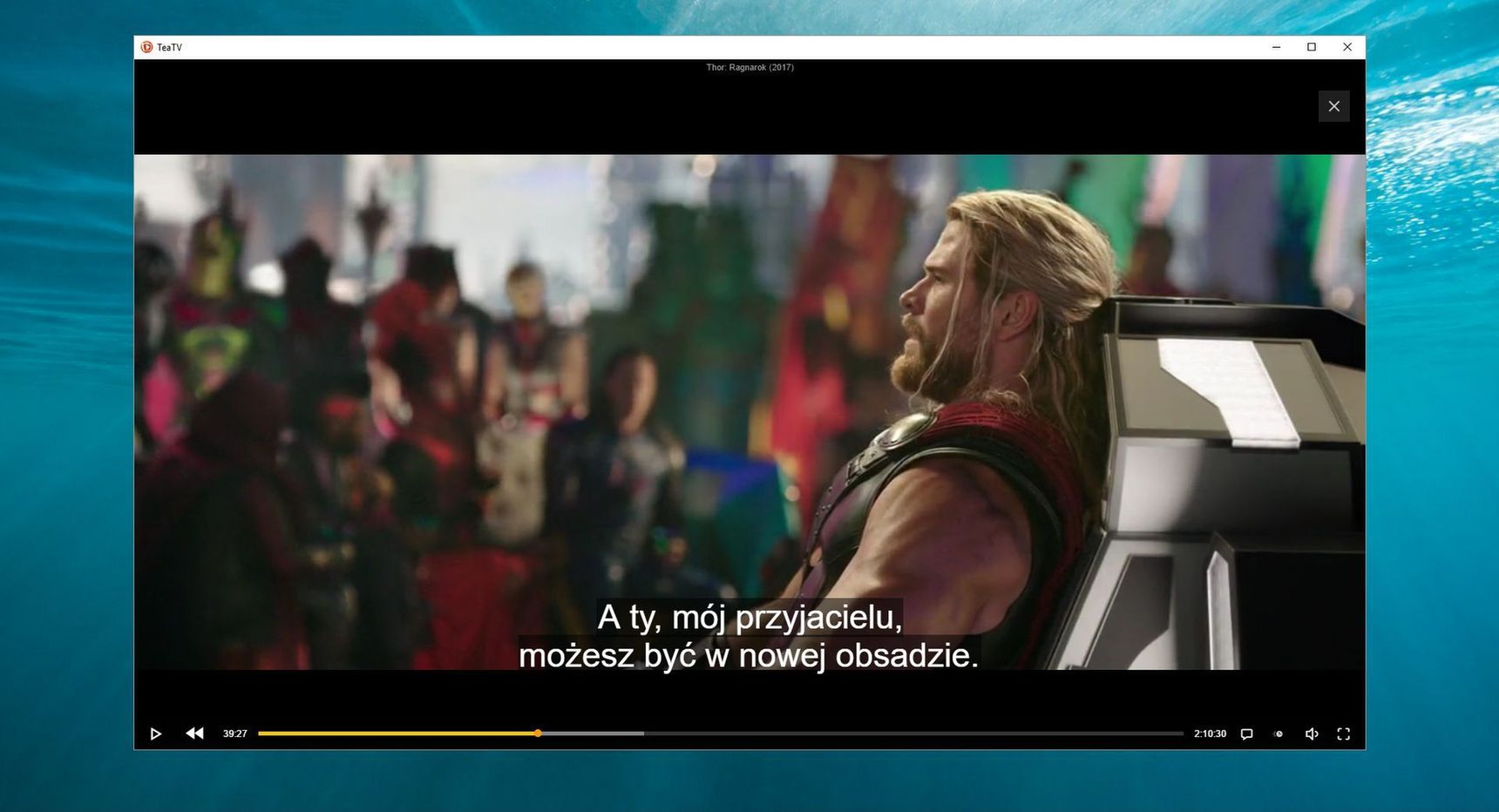Image resolution: width=1499 pixels, height=812 pixels.
Task: Open the playback speed timer icon
Action: (x=1279, y=734)
